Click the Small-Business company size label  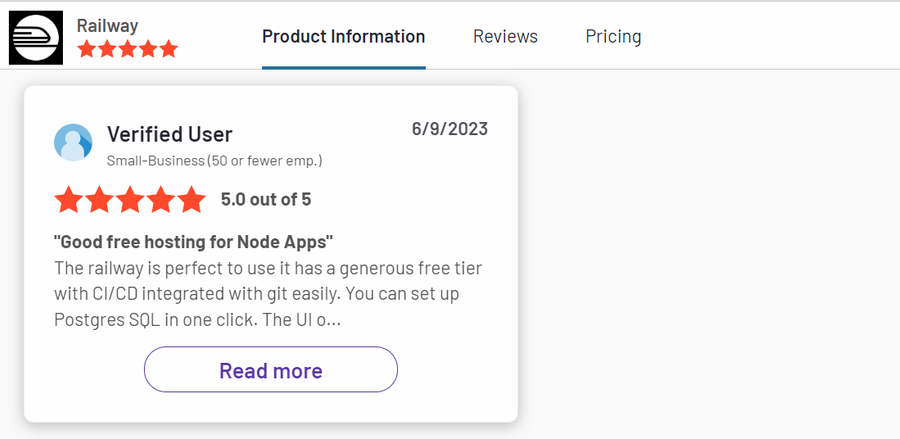[215, 161]
